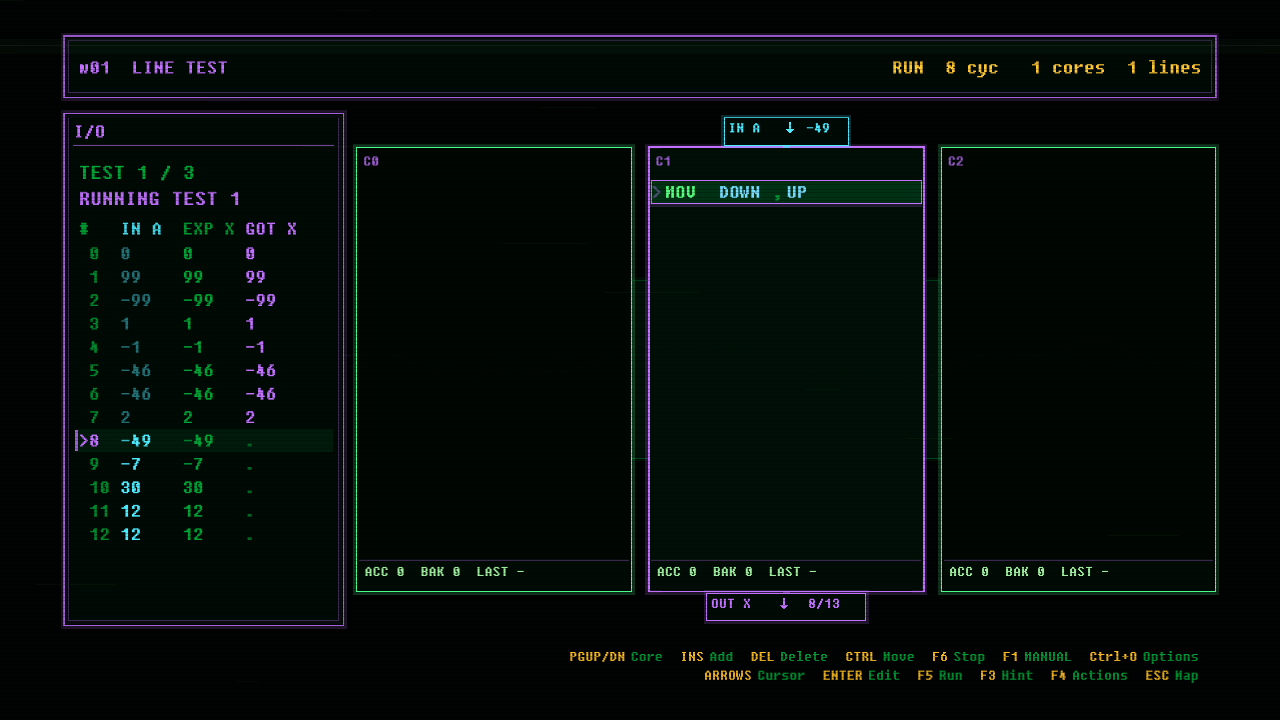The image size is (1280, 720).
Task: Click INS Add line command
Action: pos(707,657)
